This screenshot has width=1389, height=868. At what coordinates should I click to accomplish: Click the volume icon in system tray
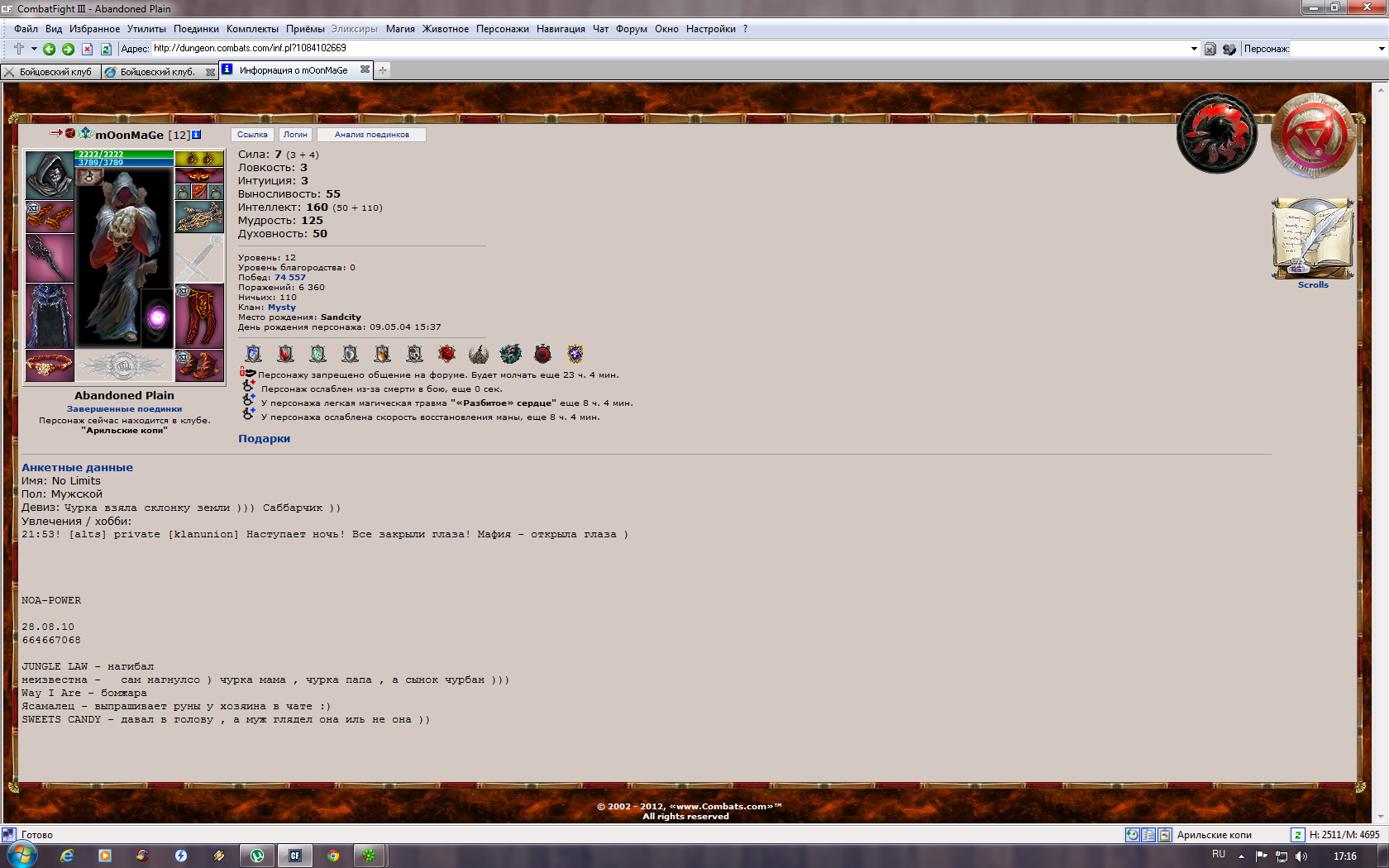pos(1301,856)
